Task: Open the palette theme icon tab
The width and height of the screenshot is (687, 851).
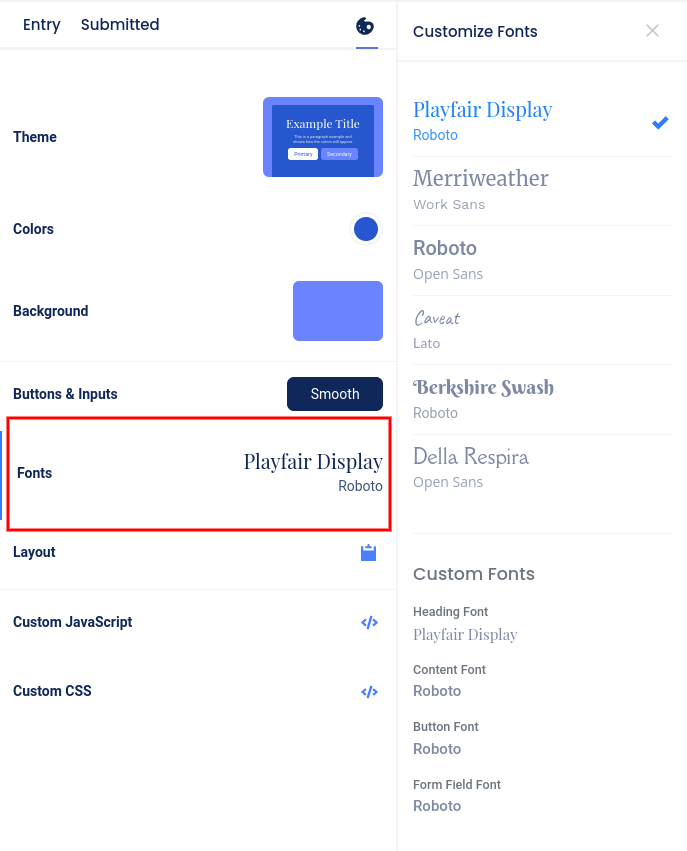Action: (x=365, y=26)
